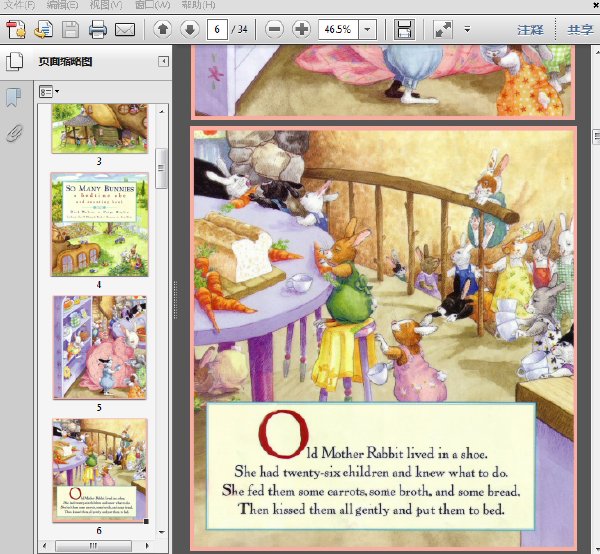Select page 3 thumbnail
Image resolution: width=600 pixels, height=554 pixels.
point(99,128)
